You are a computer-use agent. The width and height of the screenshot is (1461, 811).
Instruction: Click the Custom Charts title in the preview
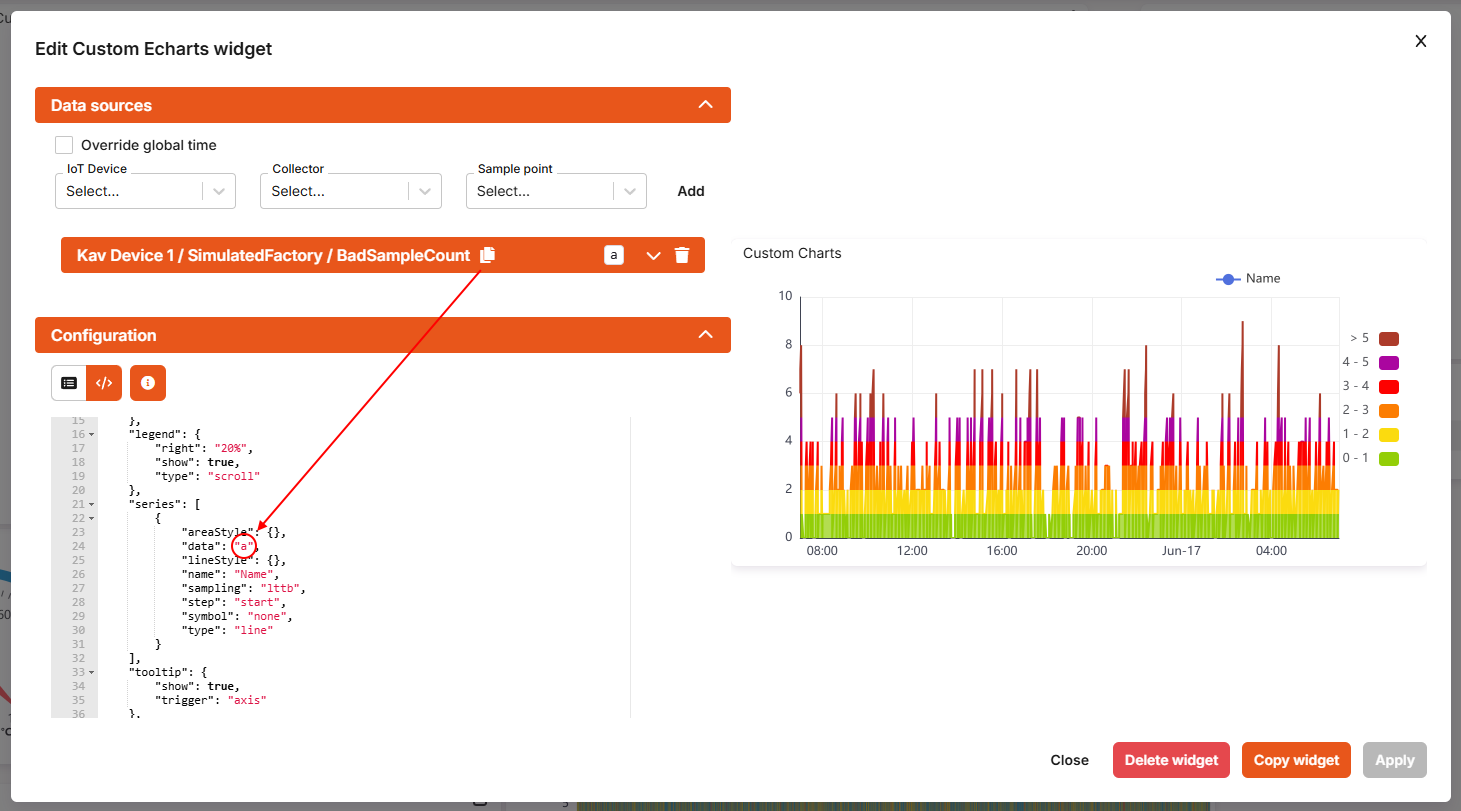792,253
